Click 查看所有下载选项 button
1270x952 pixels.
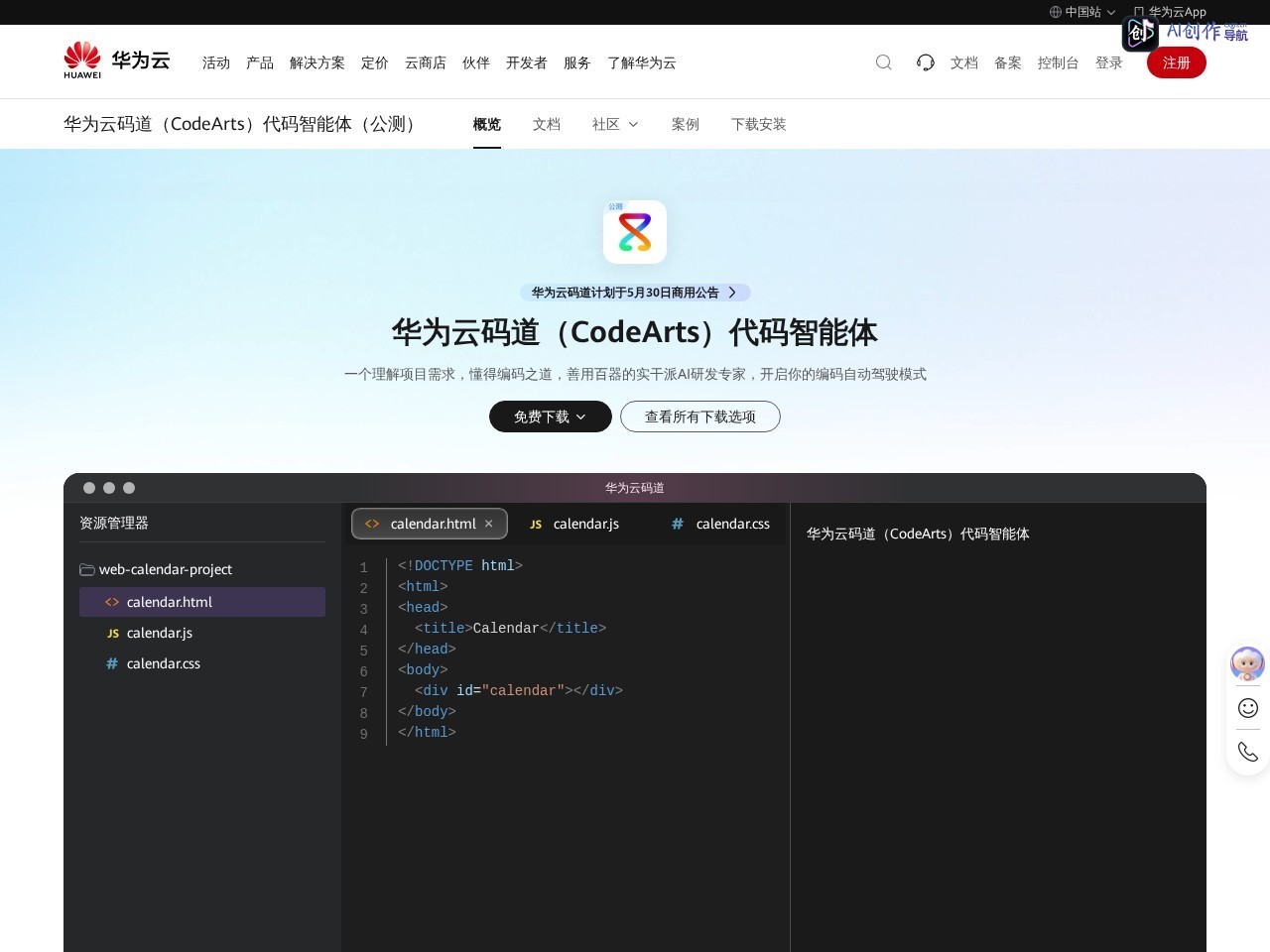coord(700,416)
